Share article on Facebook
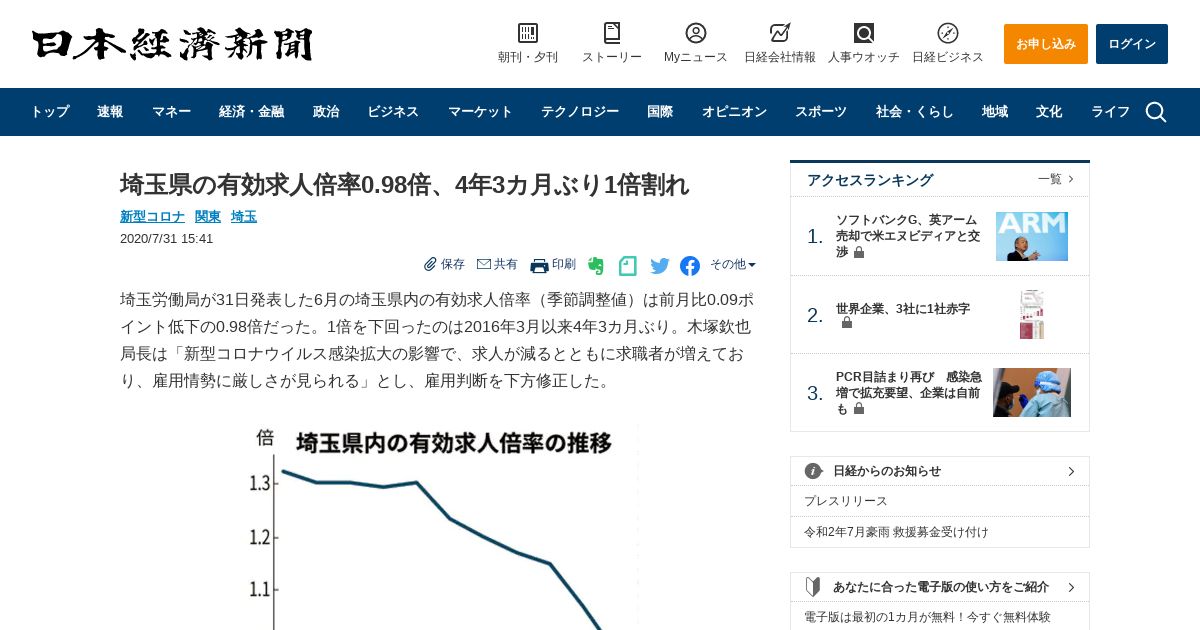The image size is (1200, 630). [690, 266]
